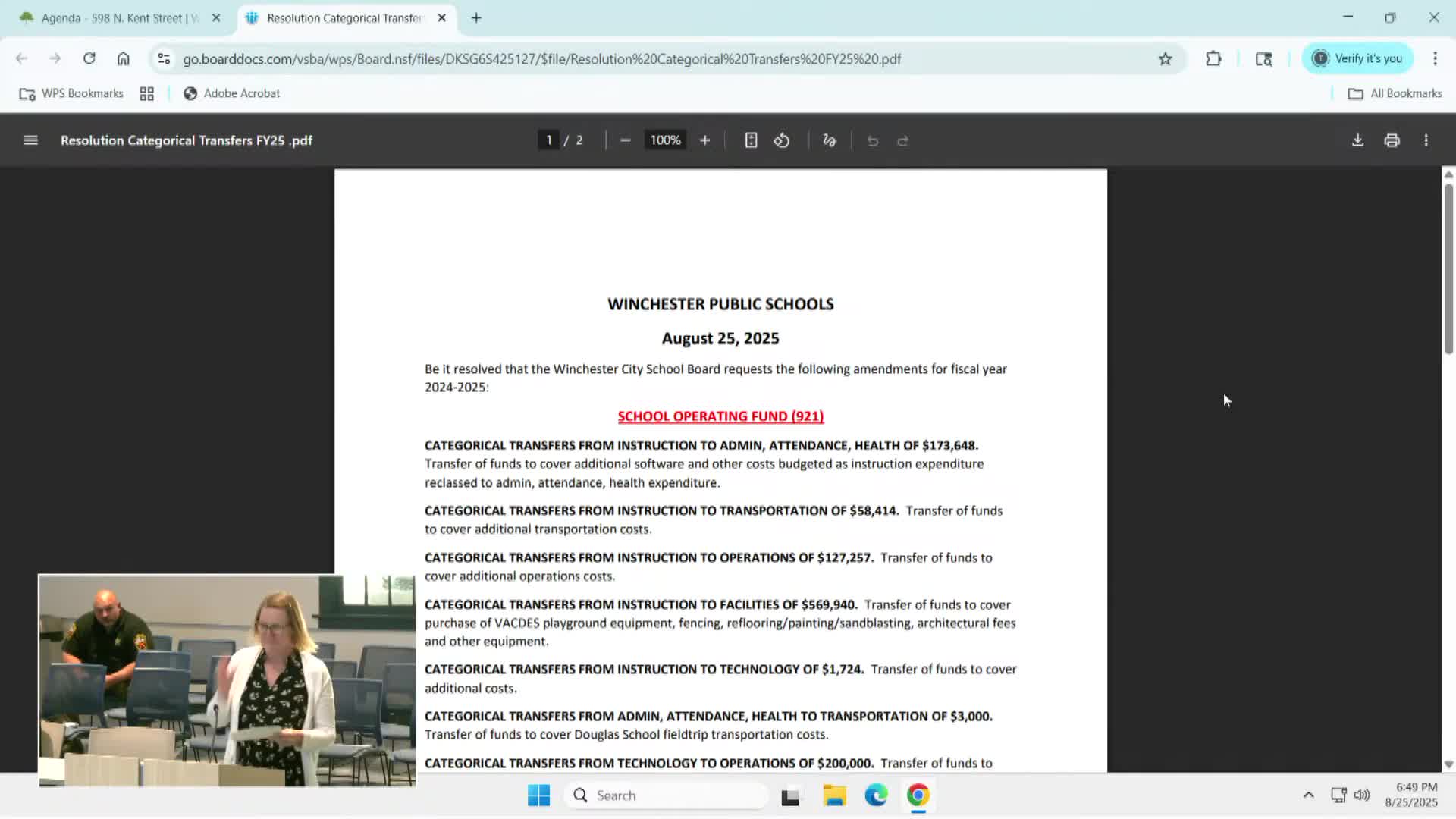Open PDF viewer more actions menu
Viewport: 1456px width, 819px height.
tap(1426, 140)
